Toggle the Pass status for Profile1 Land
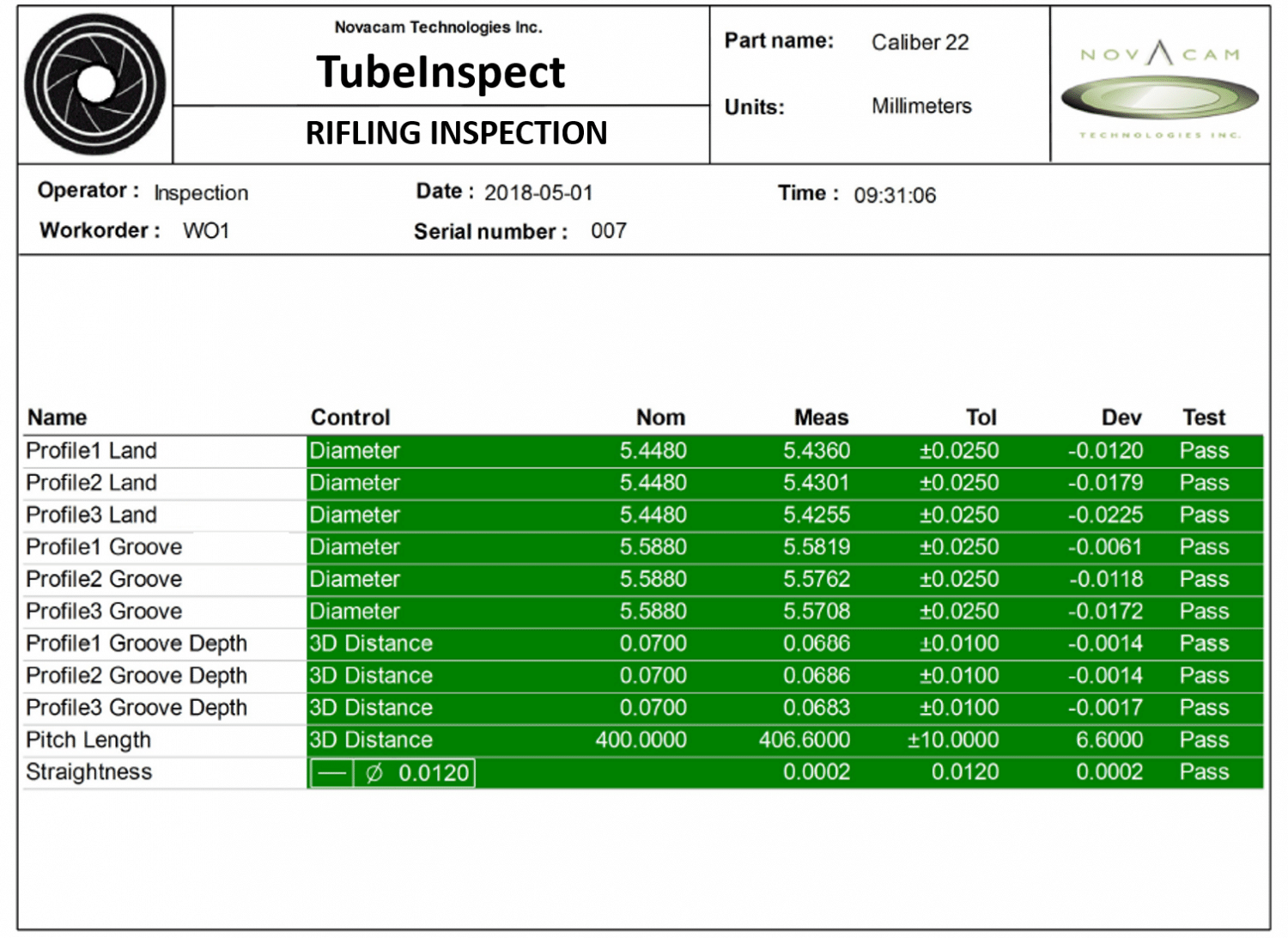 pos(1206,450)
